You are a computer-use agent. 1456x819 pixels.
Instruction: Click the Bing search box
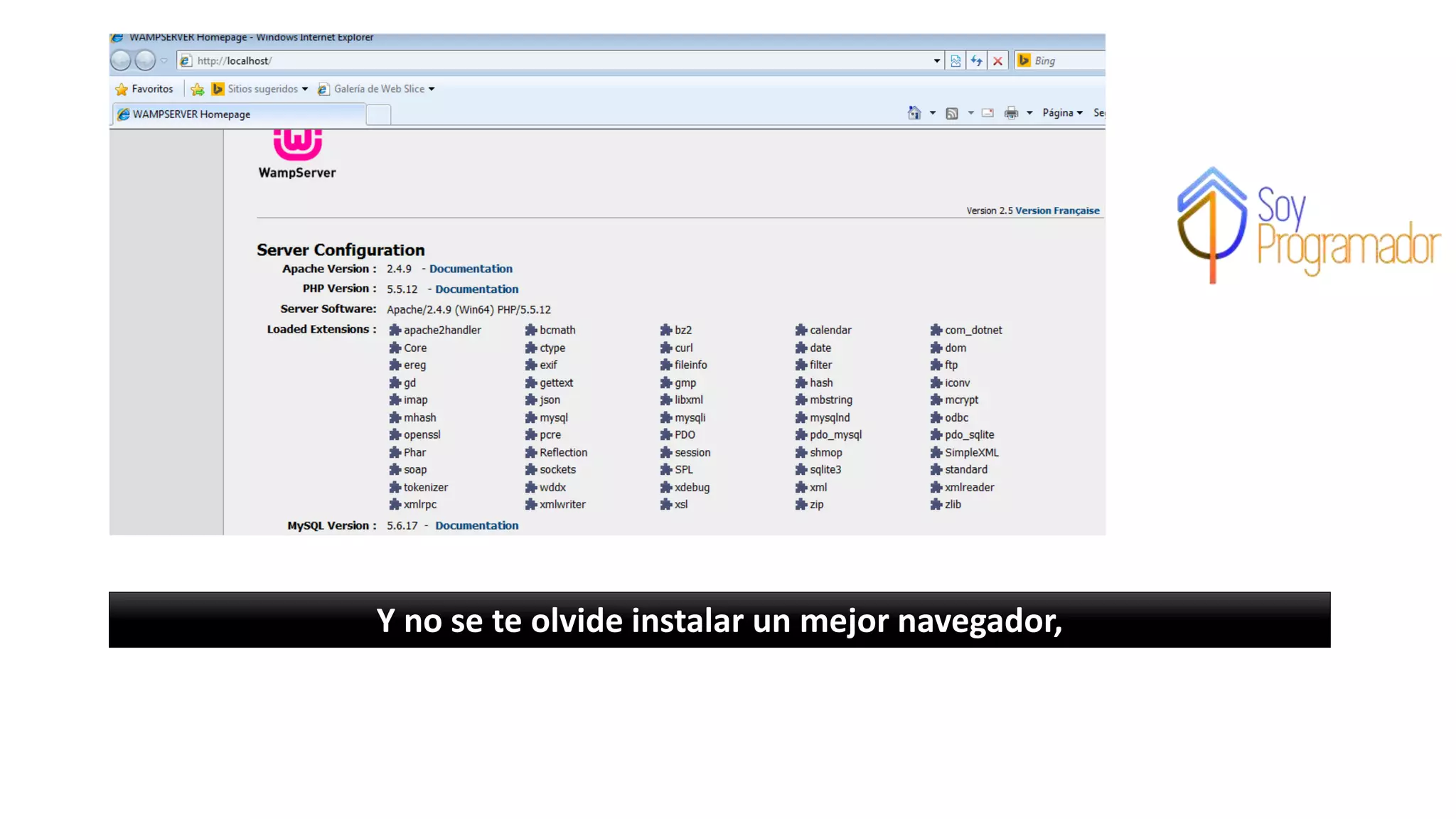tap(1059, 61)
